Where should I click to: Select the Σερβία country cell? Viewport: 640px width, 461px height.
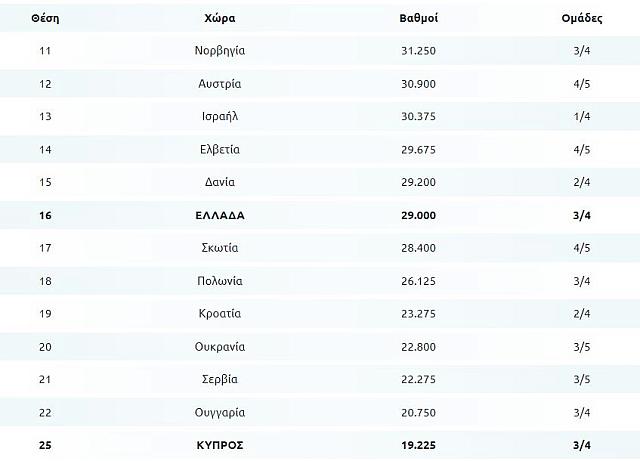[x=221, y=379]
